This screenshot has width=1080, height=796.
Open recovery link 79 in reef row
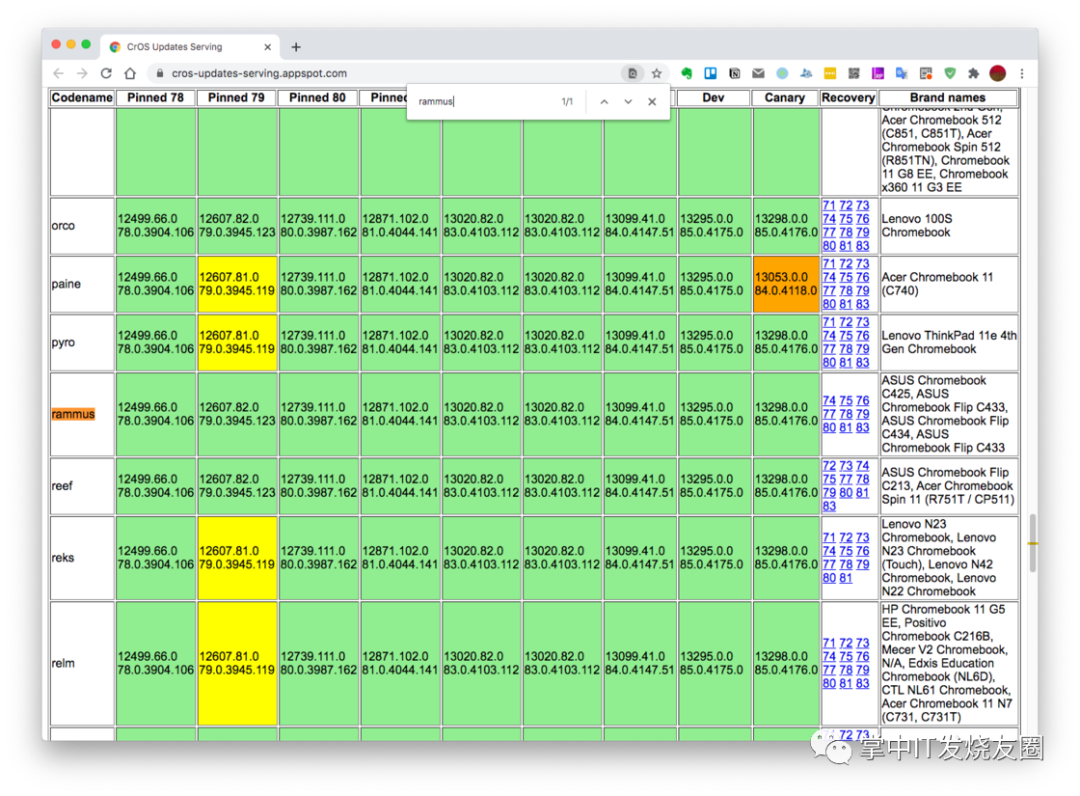[x=829, y=492]
